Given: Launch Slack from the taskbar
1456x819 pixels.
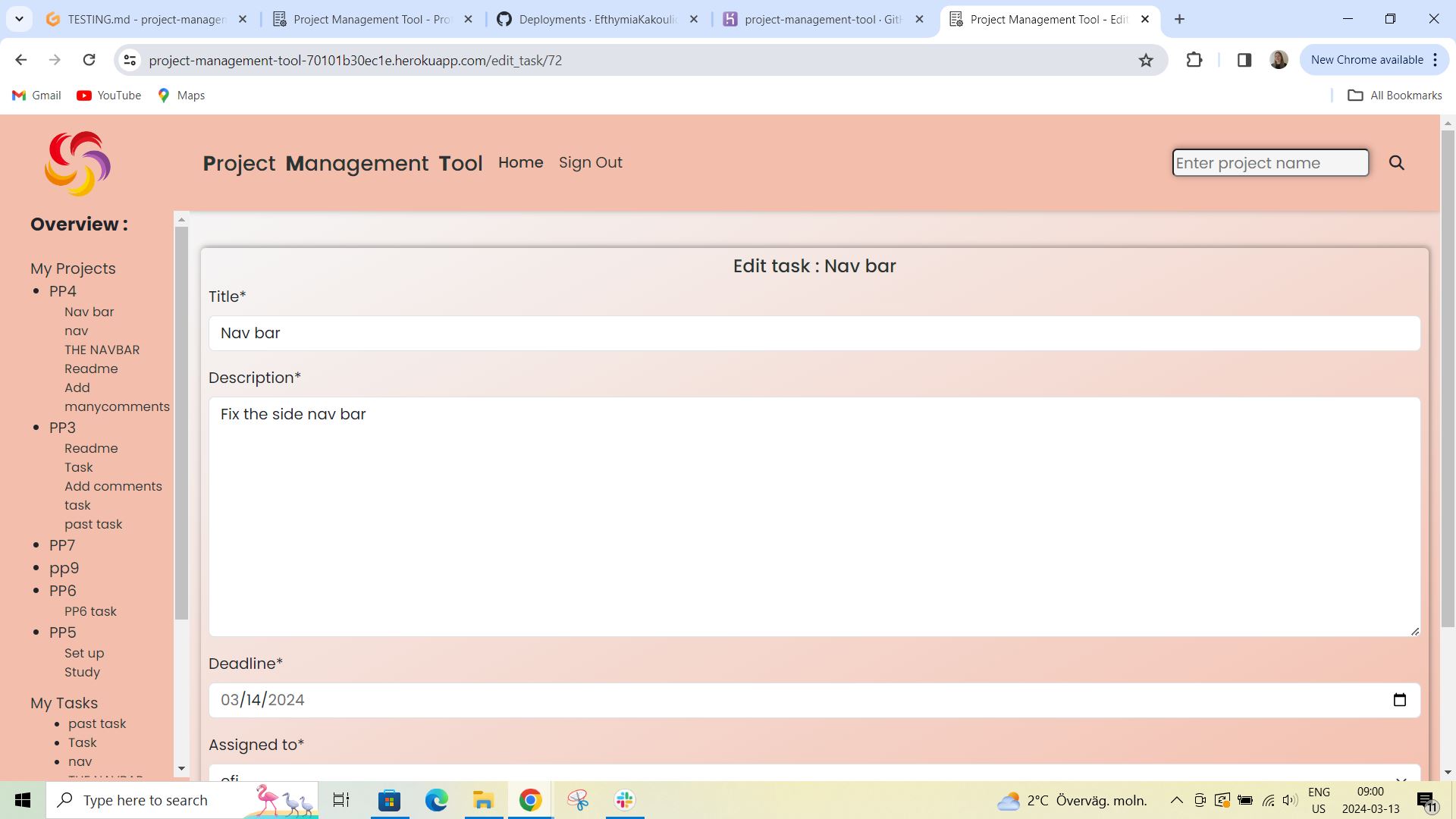Looking at the screenshot, I should [x=623, y=800].
